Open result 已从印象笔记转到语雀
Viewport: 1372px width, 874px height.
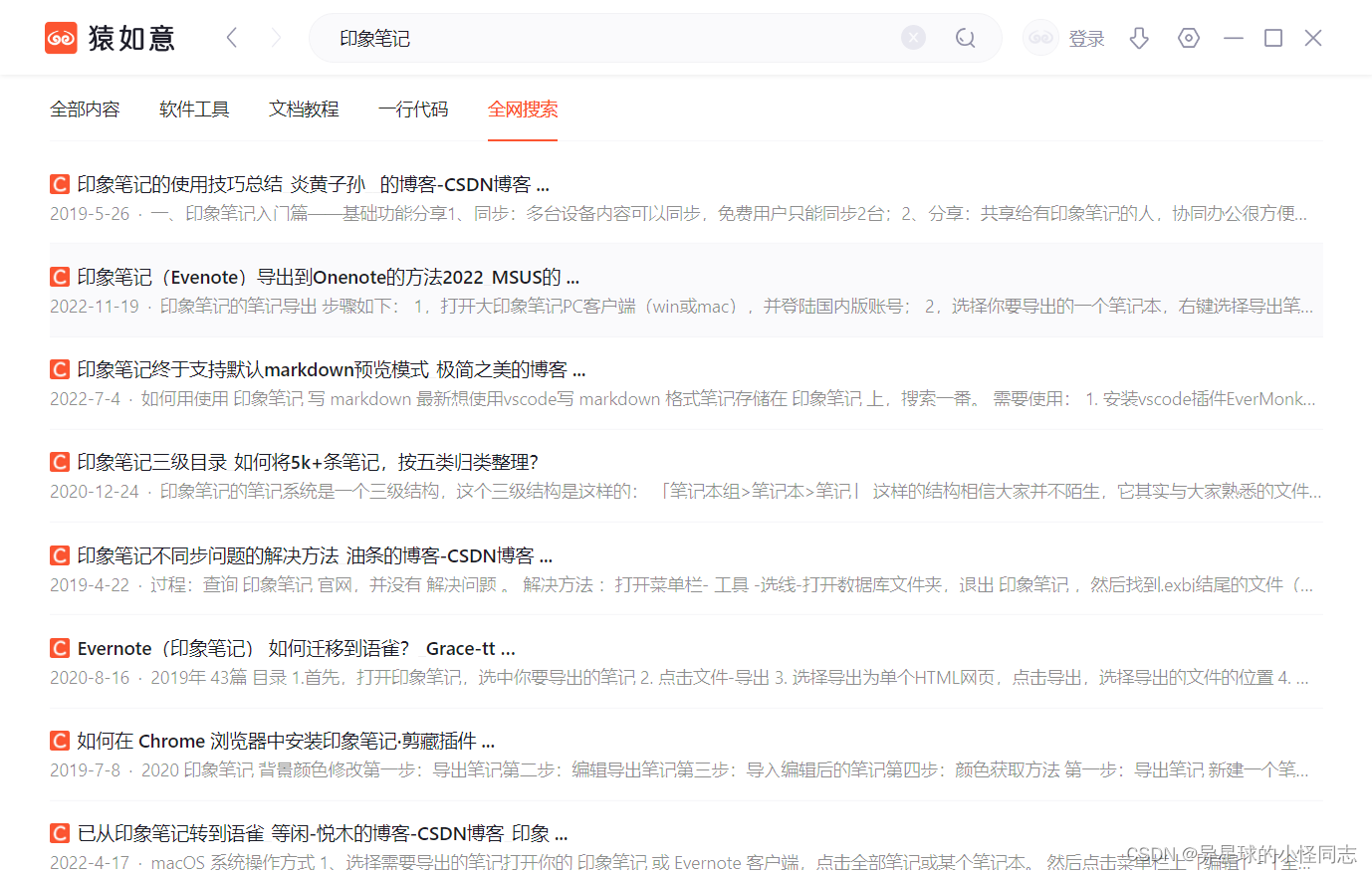pos(323,833)
